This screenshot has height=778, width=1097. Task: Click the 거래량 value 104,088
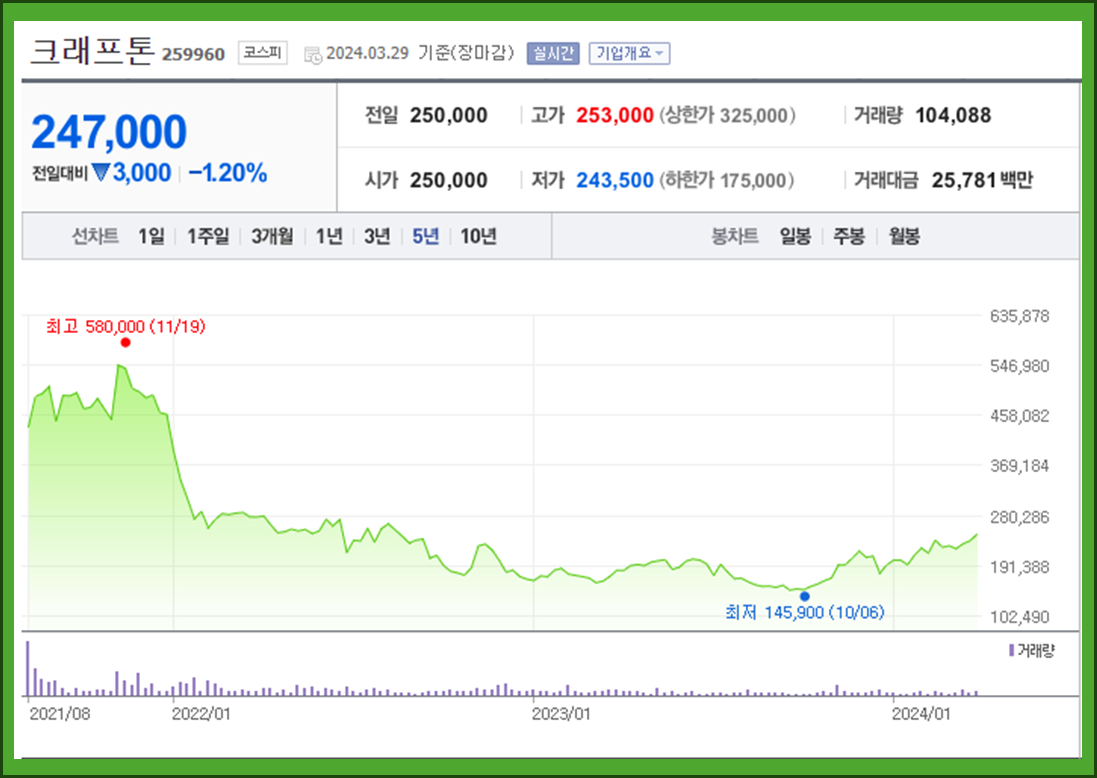pos(953,115)
